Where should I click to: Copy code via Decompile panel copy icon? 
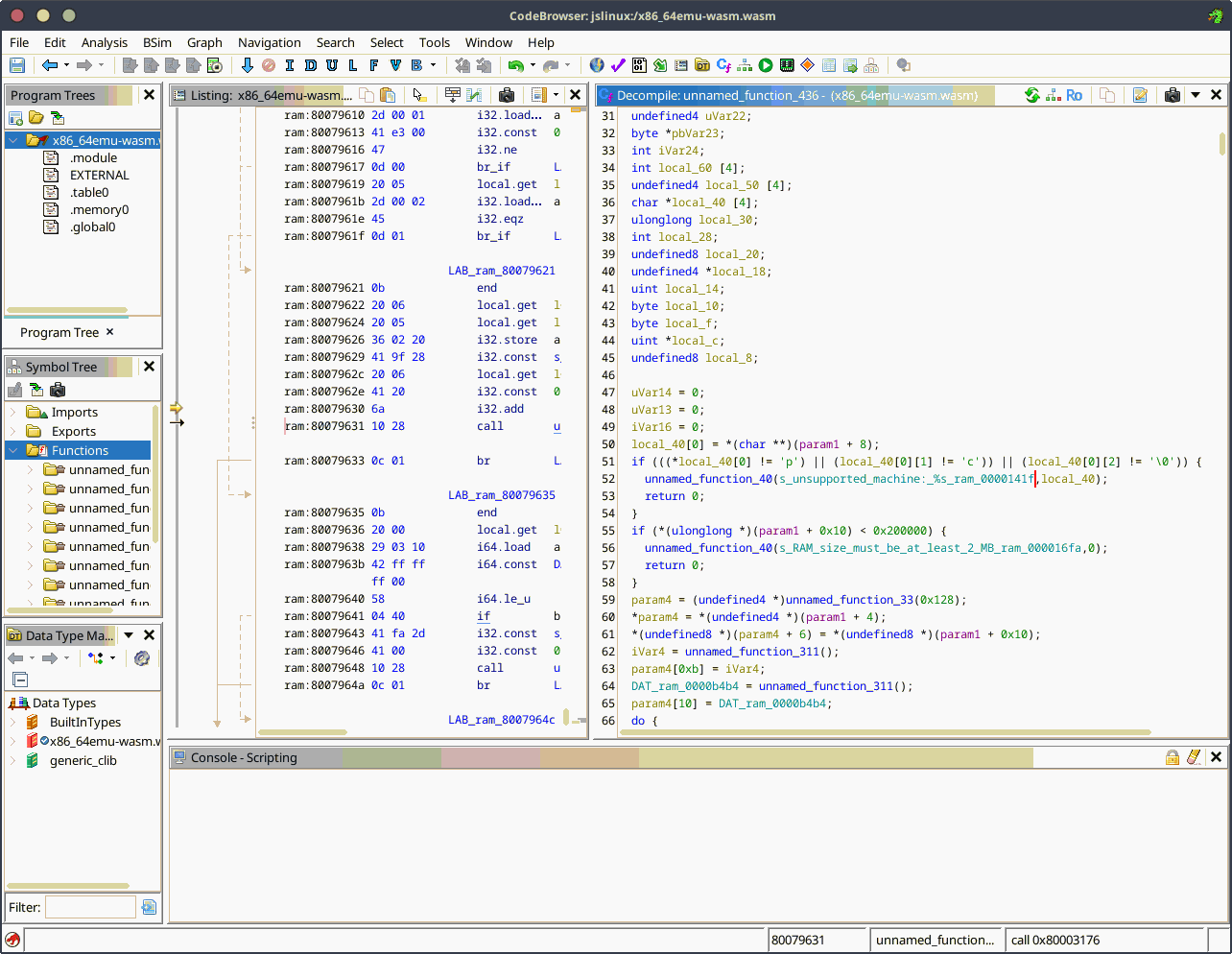[1108, 95]
